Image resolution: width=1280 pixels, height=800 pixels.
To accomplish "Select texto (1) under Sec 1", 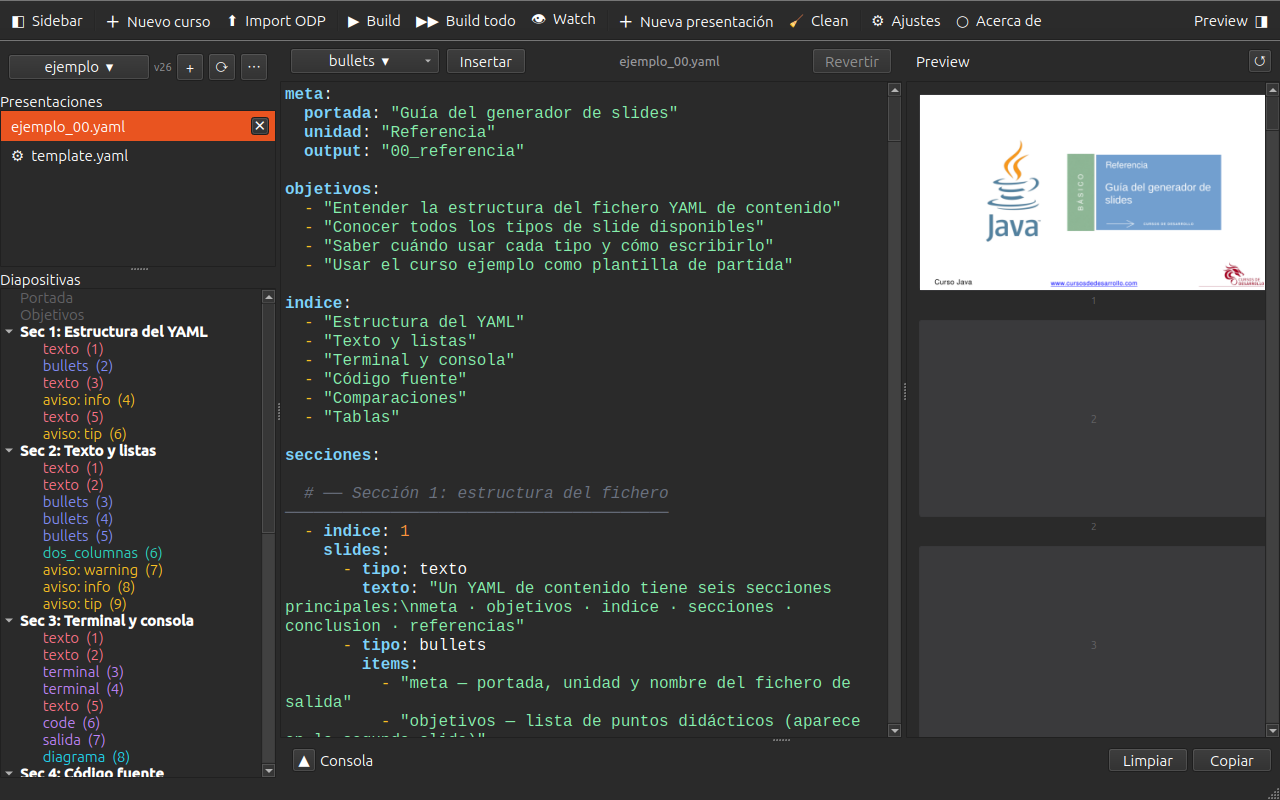I will (73, 349).
